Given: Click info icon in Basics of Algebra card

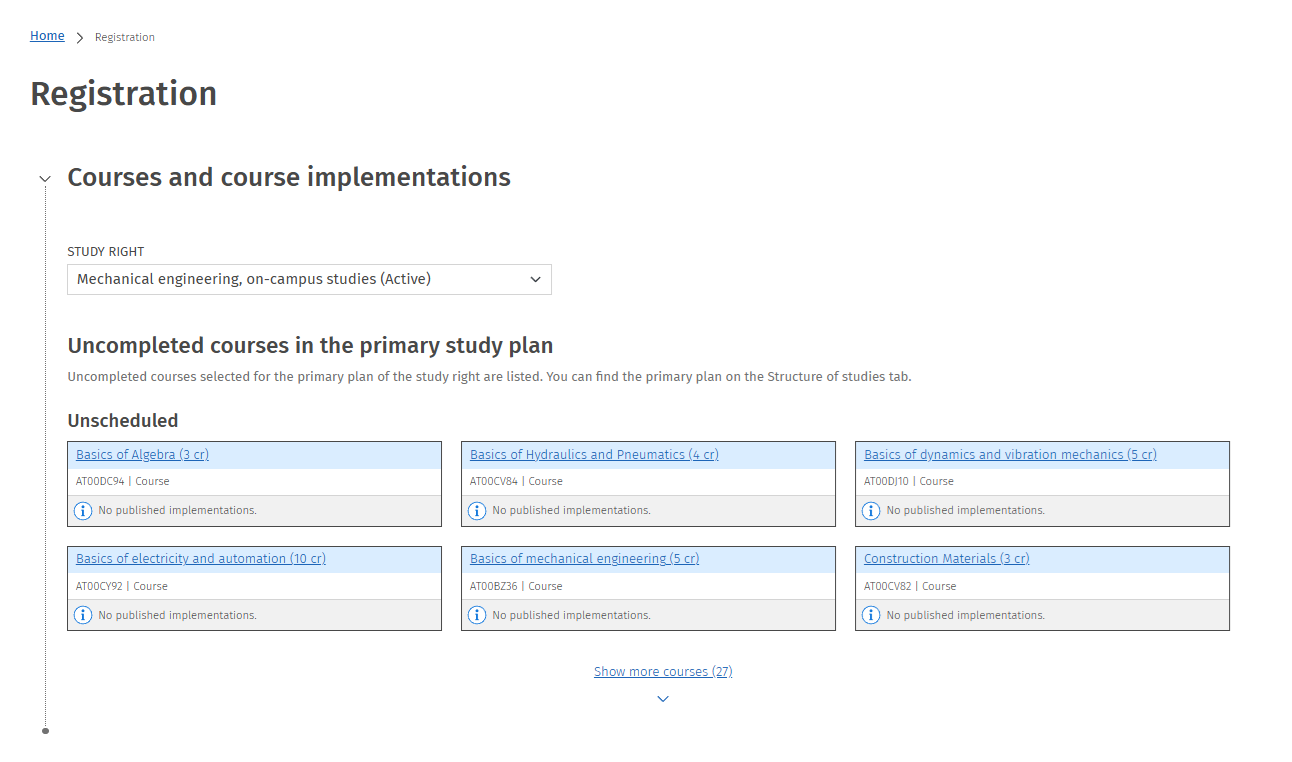Looking at the screenshot, I should tap(84, 511).
